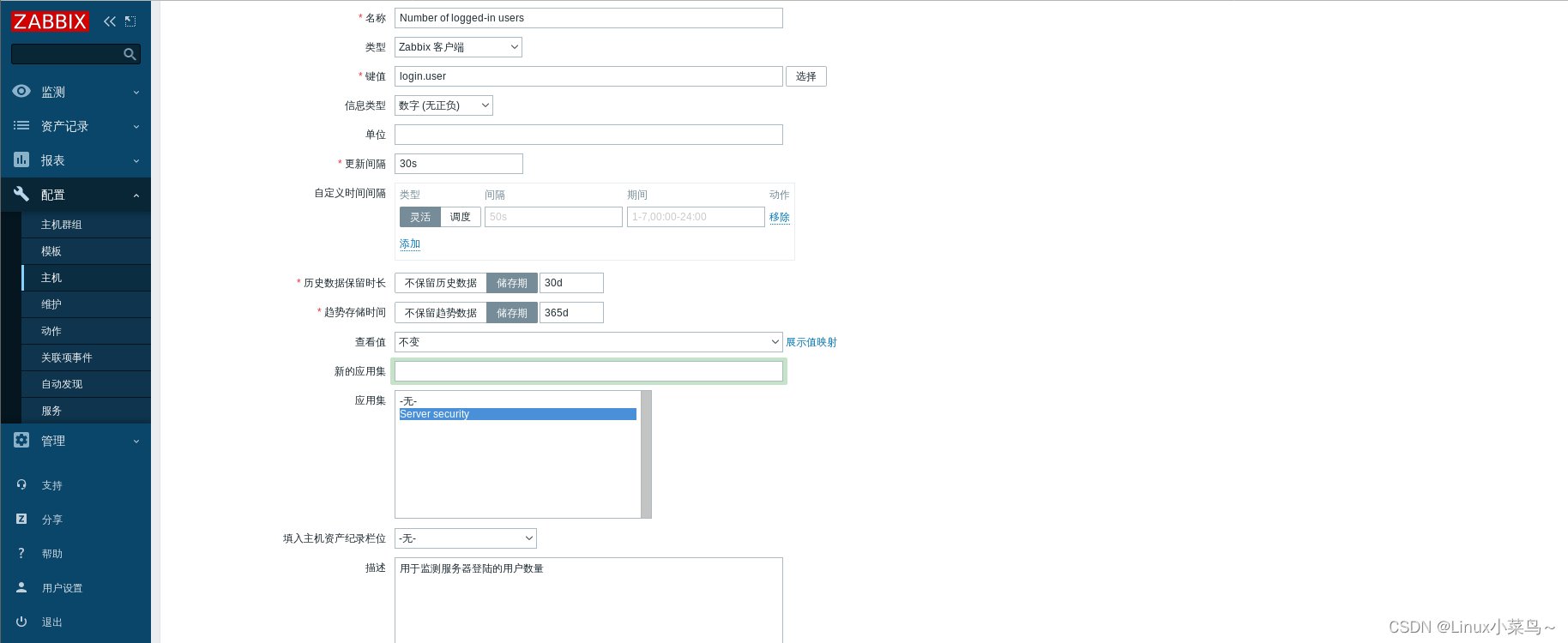Click the person icon for 用户设置
The width and height of the screenshot is (1568, 643).
pos(21,587)
